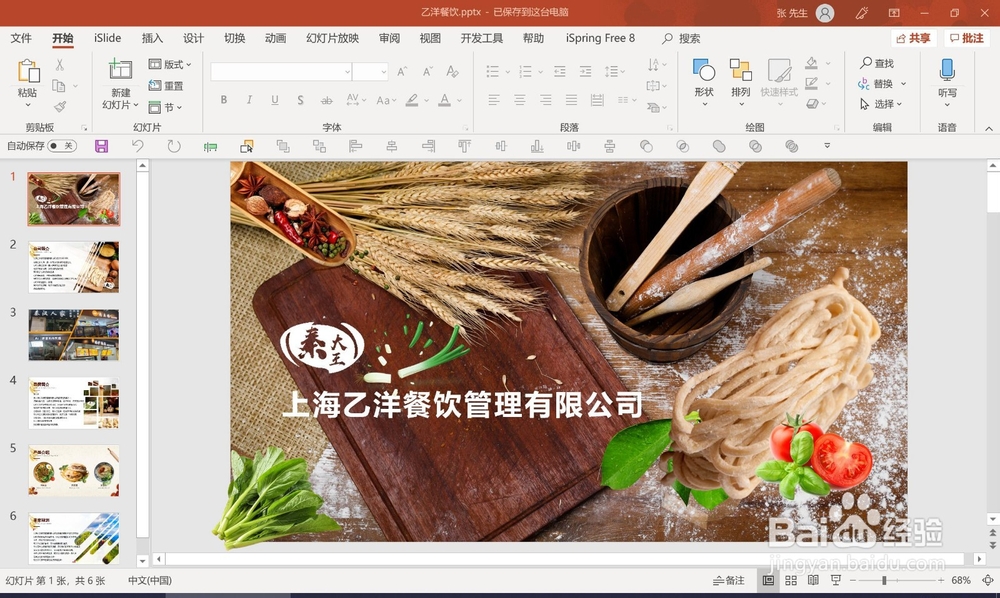Switch to the Animations (动画) tab
This screenshot has height=598, width=1000.
[276, 38]
